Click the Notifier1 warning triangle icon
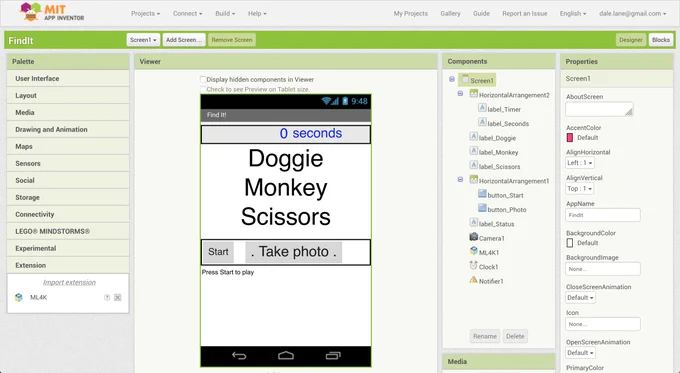Image resolution: width=680 pixels, height=373 pixels. coord(474,280)
